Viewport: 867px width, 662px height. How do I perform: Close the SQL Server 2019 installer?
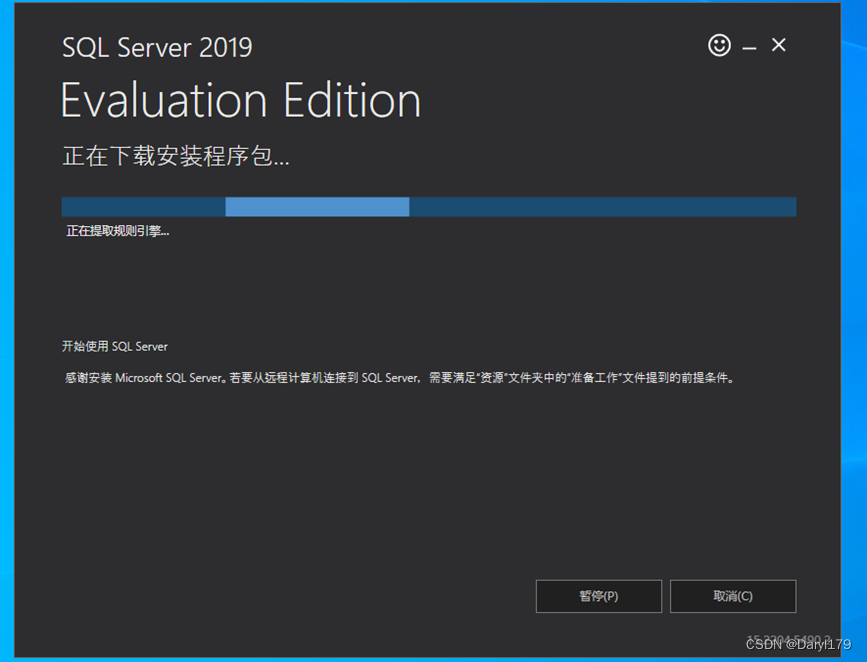point(779,45)
